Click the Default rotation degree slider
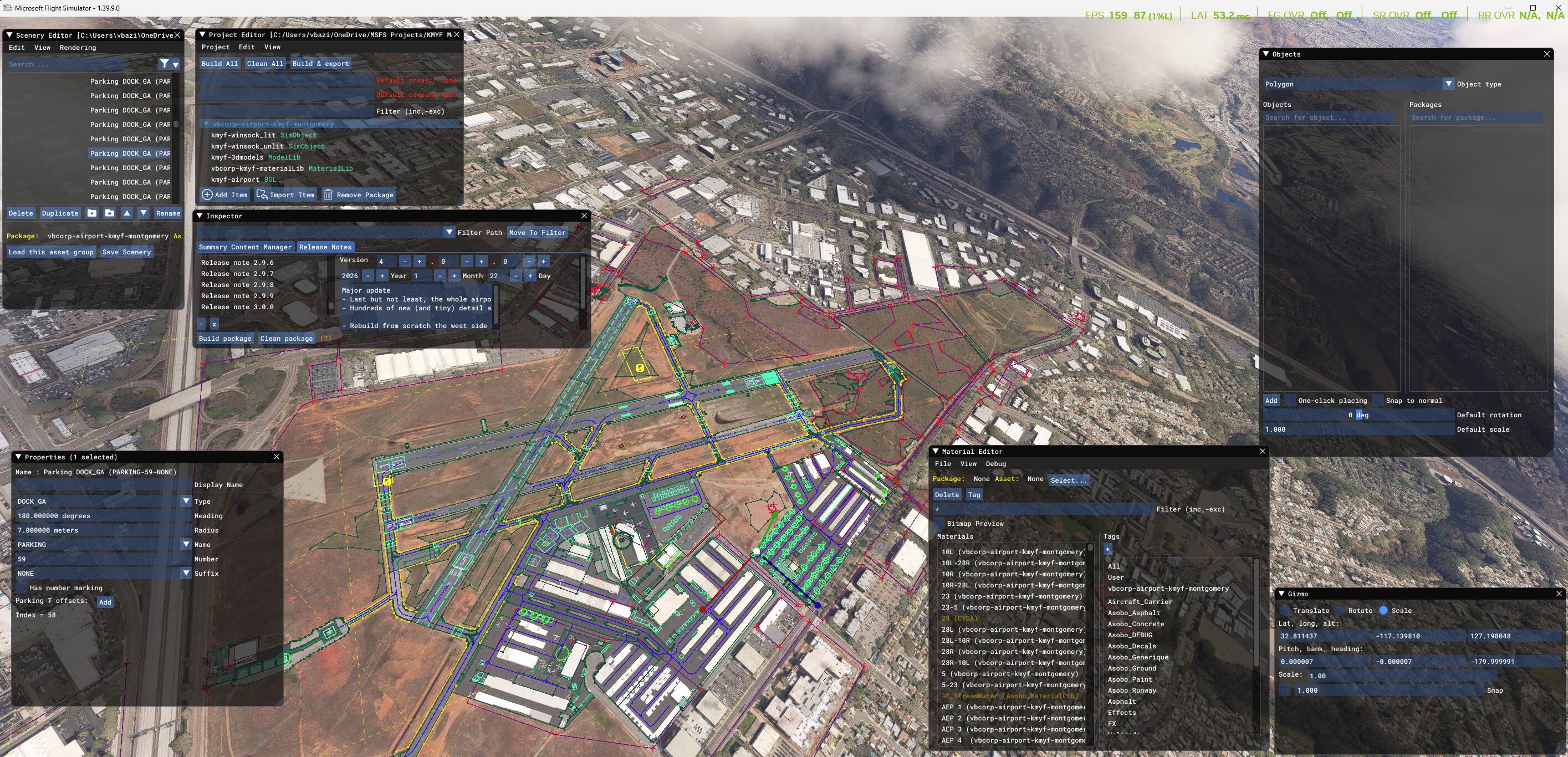 pyautogui.click(x=1358, y=415)
